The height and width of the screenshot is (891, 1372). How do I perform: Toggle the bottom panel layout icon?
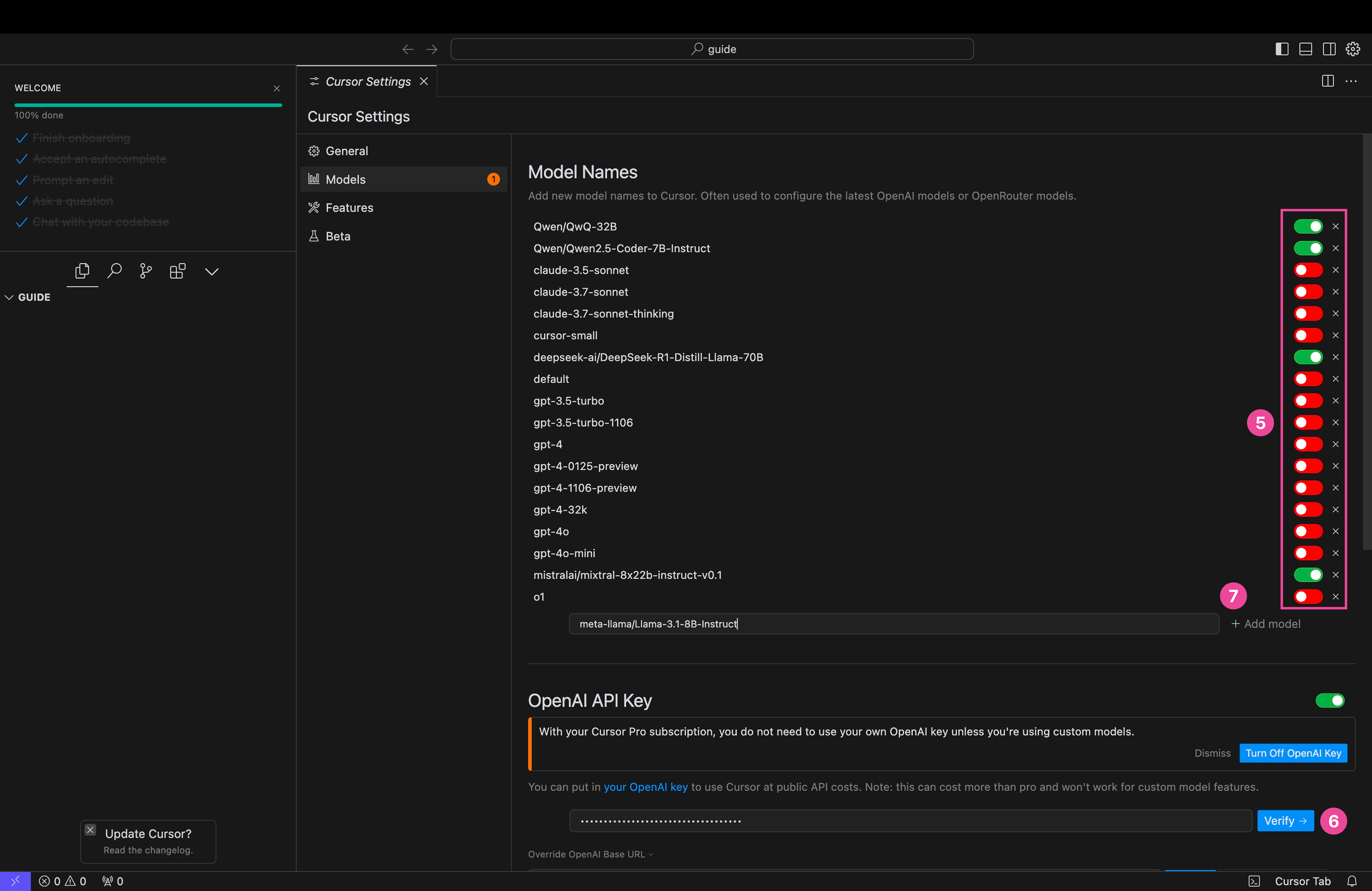click(1306, 49)
